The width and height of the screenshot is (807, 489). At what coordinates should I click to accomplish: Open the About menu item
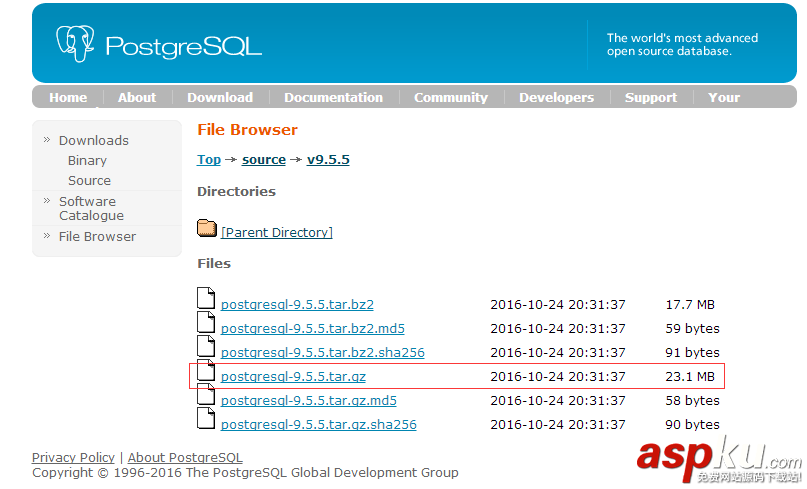point(137,97)
